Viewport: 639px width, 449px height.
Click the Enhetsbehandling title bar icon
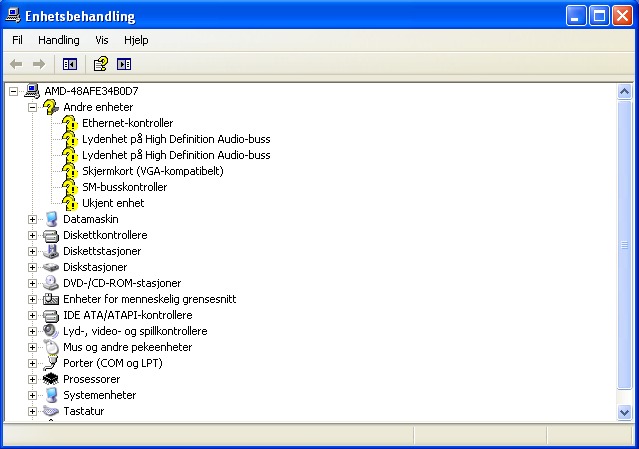tap(13, 15)
